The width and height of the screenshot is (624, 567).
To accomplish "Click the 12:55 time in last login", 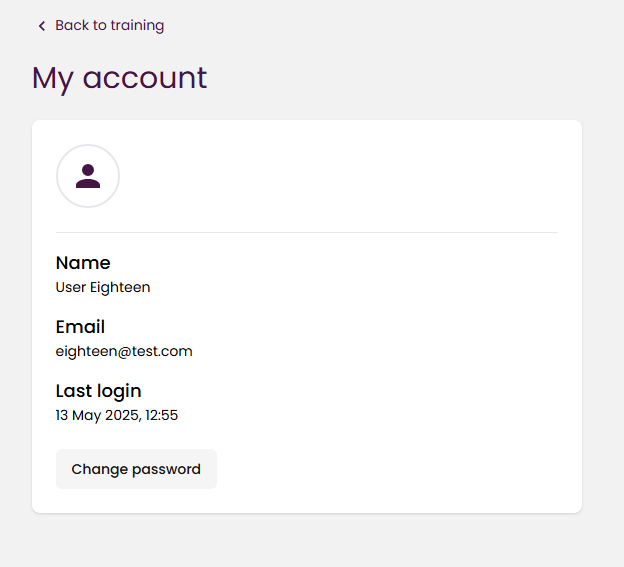I will coord(162,415).
